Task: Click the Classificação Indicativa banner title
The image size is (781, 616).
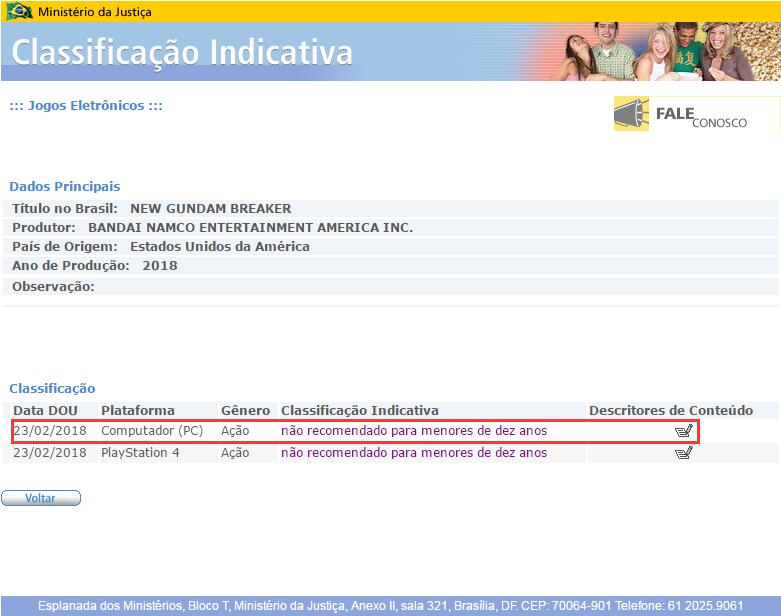Action: coord(182,52)
